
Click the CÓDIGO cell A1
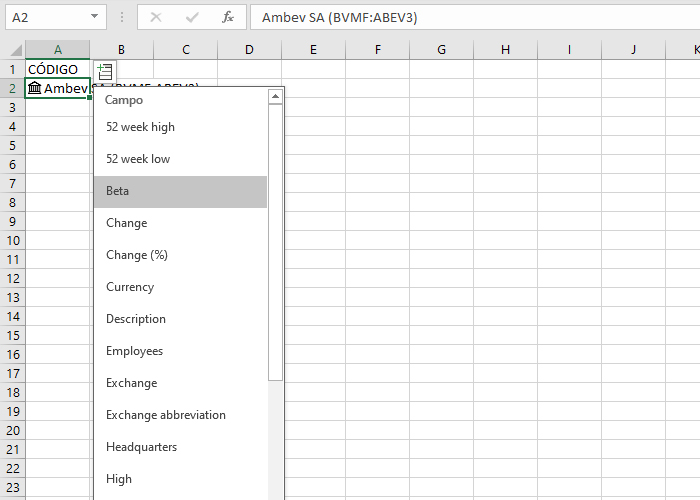58,69
